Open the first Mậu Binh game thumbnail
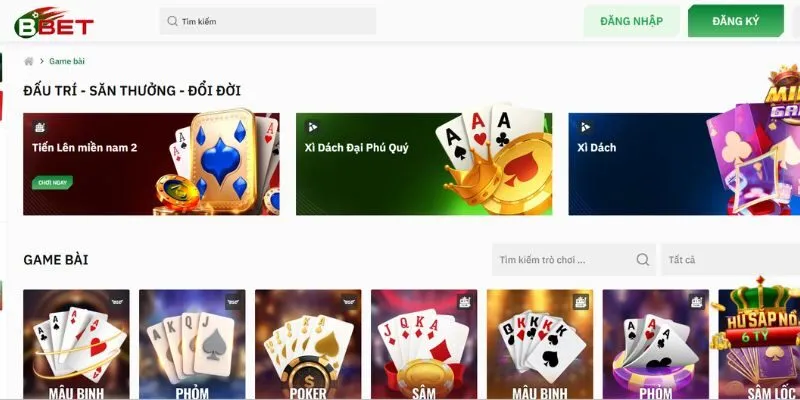The image size is (800, 400). click(77, 344)
